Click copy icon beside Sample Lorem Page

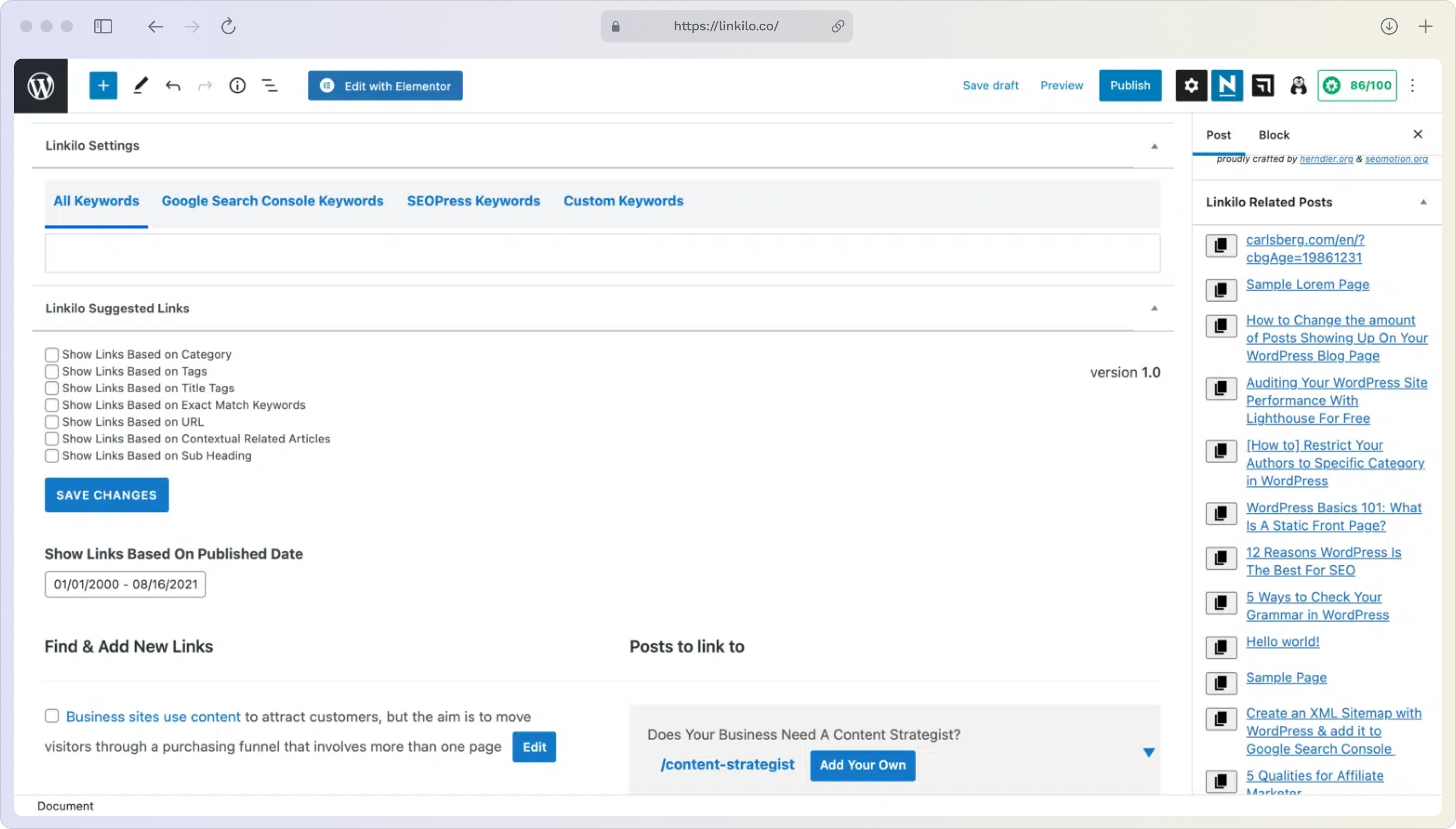[x=1221, y=290]
